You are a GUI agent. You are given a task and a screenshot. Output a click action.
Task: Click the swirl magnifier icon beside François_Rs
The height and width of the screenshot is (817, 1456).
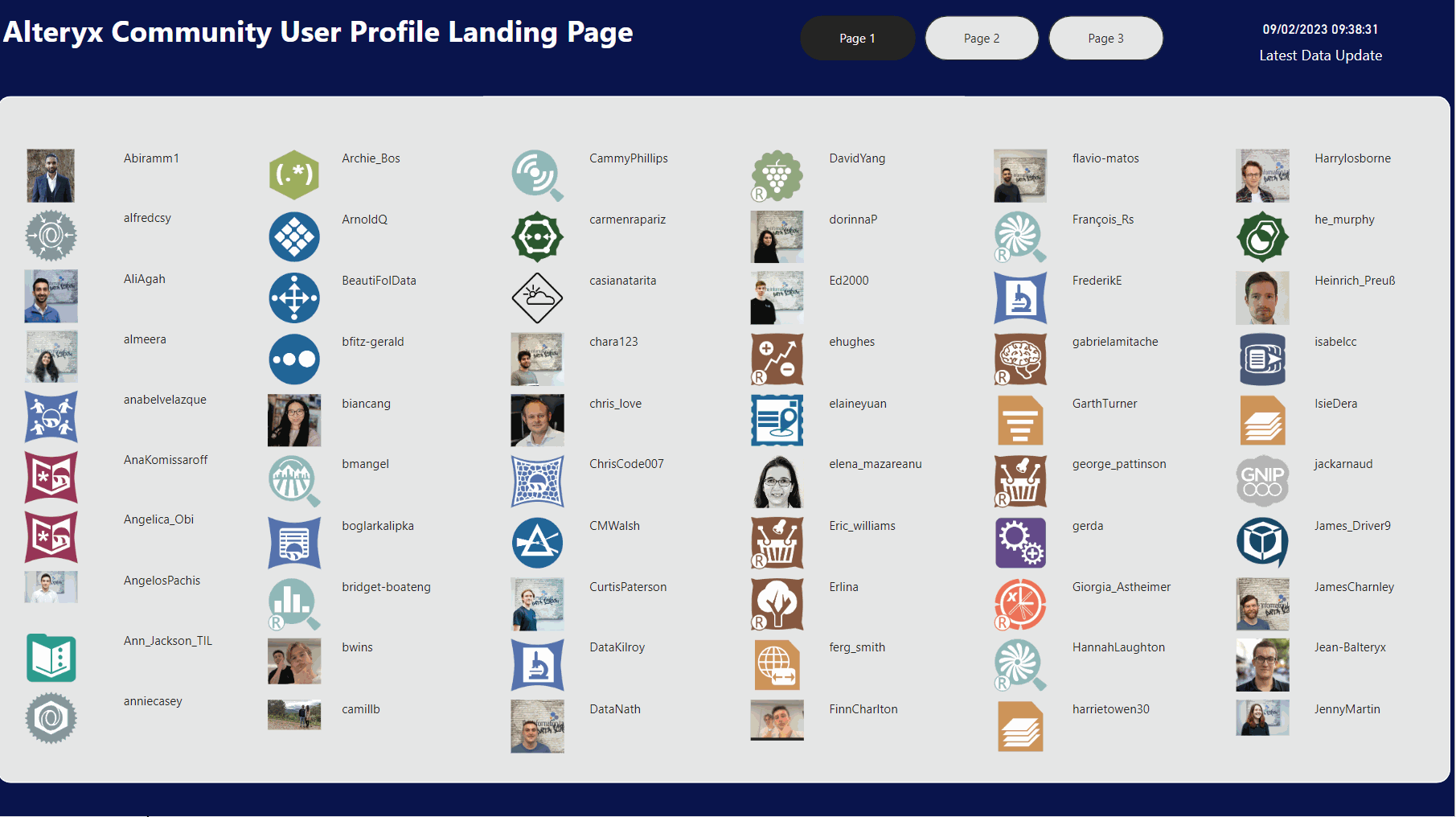1020,236
